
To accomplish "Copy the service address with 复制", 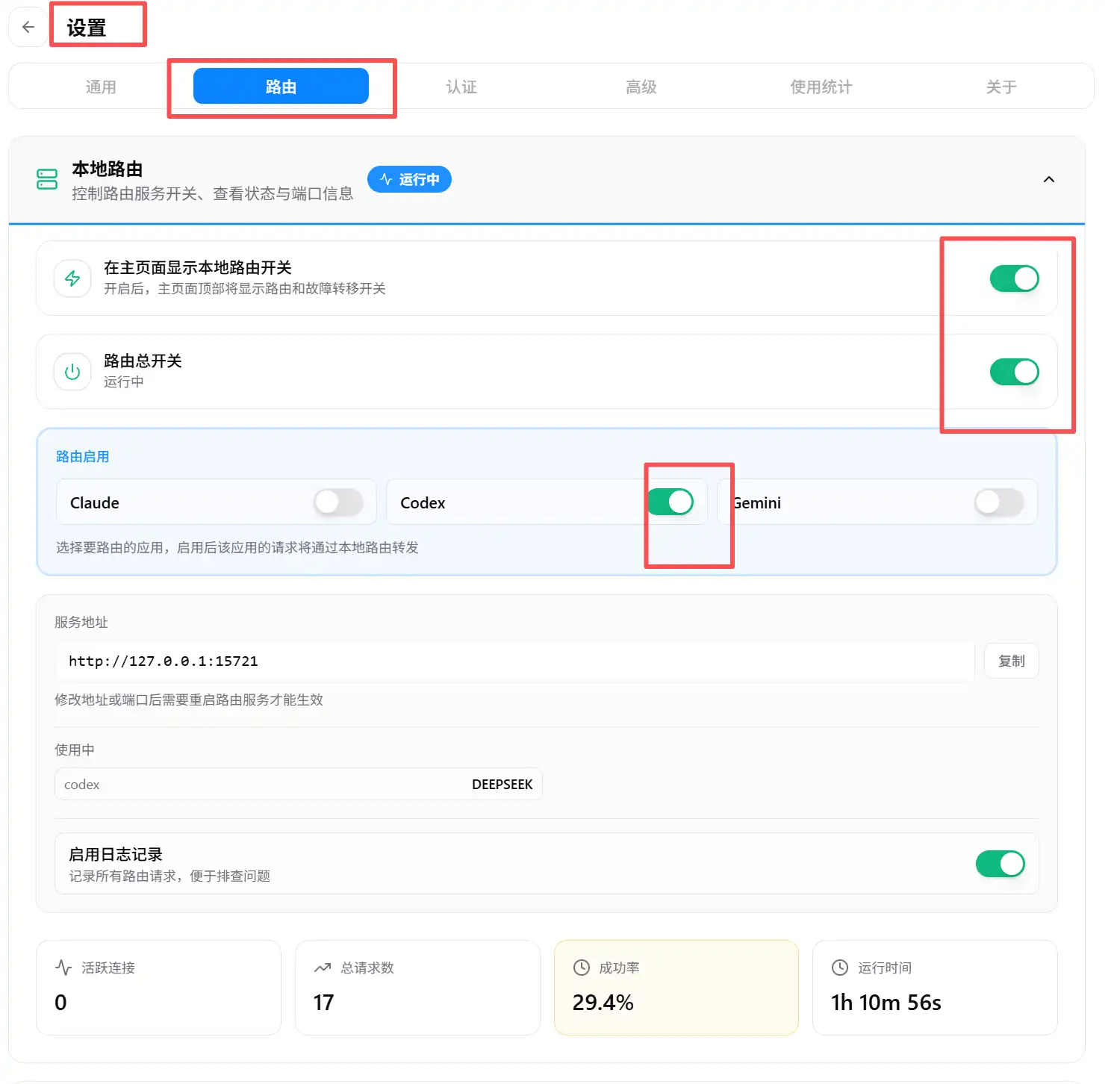I will click(x=1011, y=661).
